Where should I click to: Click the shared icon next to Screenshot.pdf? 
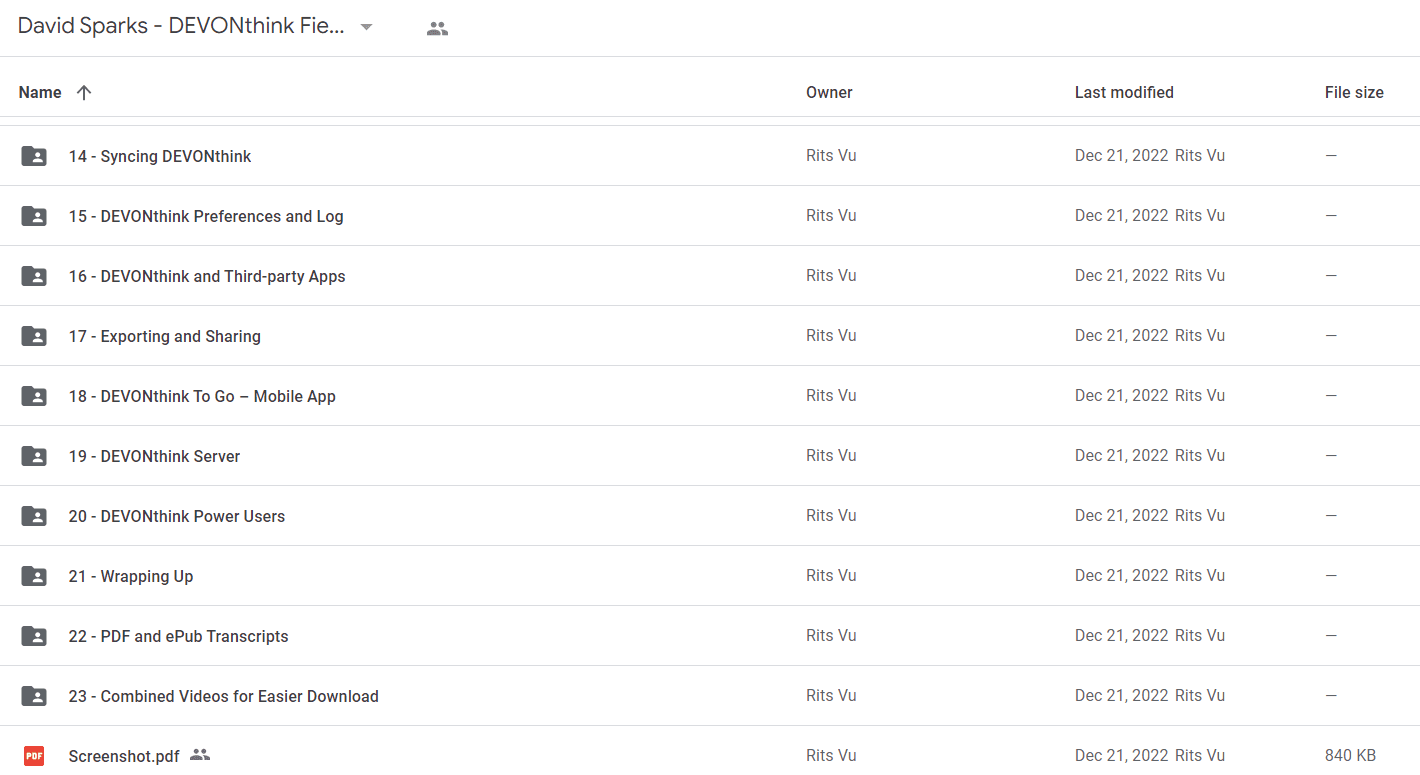(x=200, y=755)
